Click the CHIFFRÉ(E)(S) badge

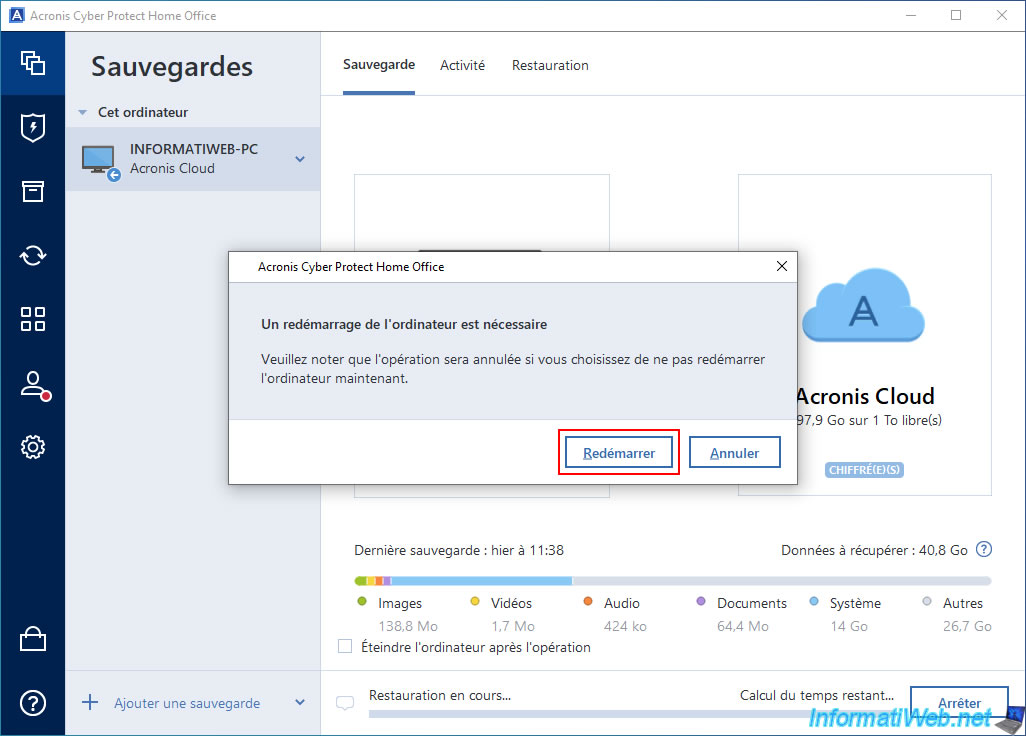[864, 470]
